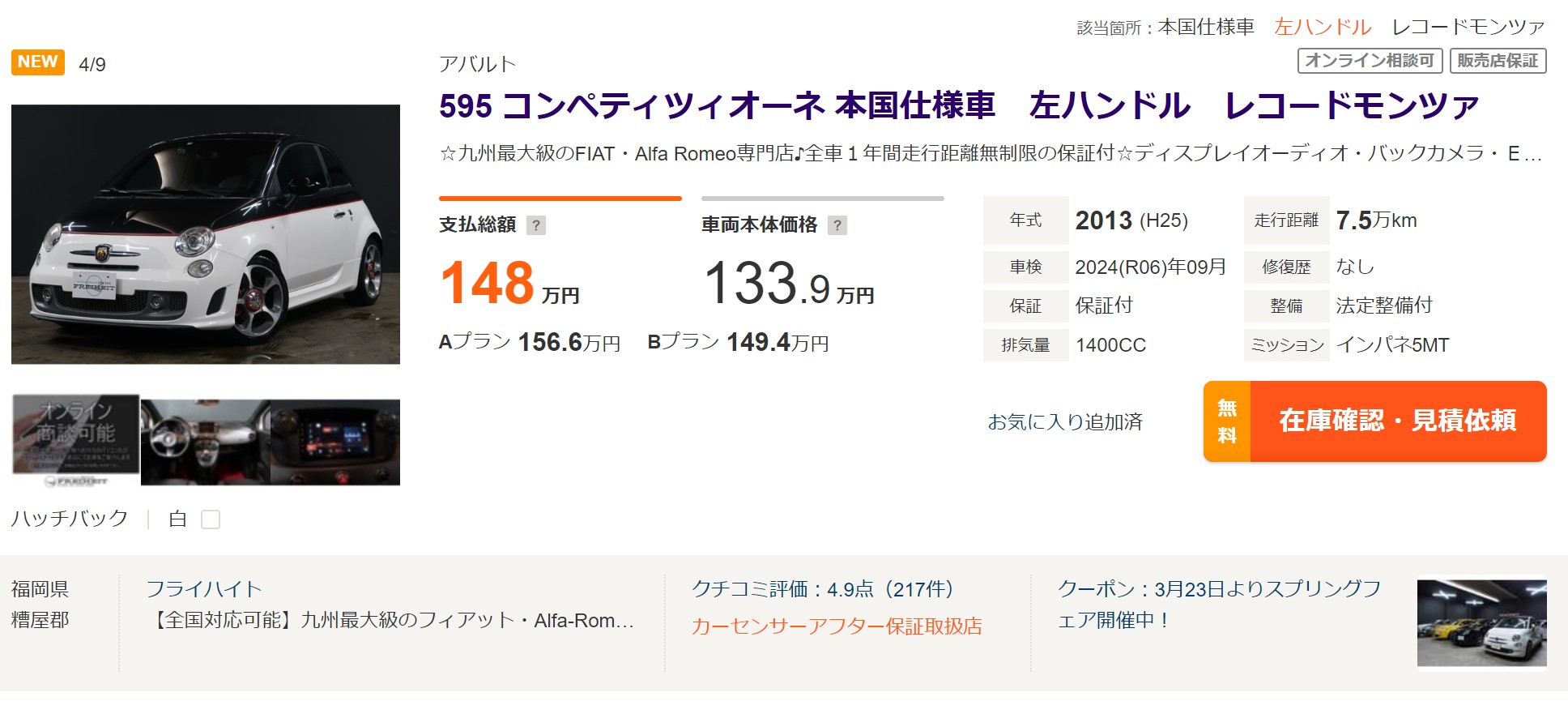Click the 法定整備付 maintenance value
The width and height of the screenshot is (1568, 701).
1384,306
